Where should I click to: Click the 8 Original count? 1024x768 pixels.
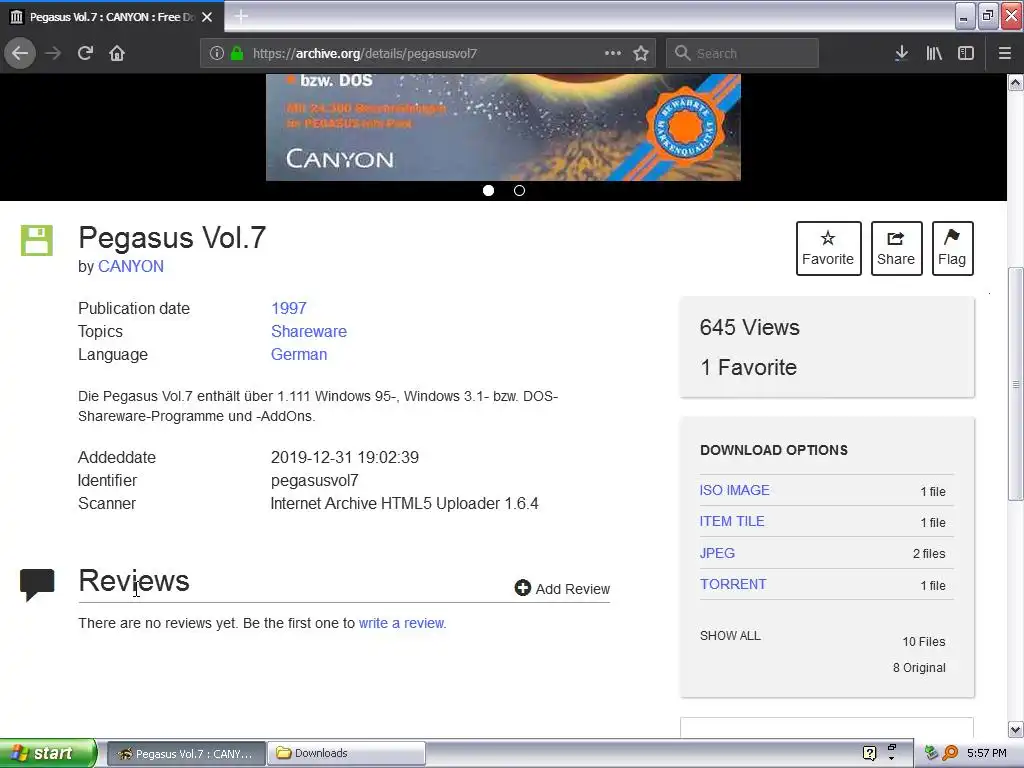[919, 667]
